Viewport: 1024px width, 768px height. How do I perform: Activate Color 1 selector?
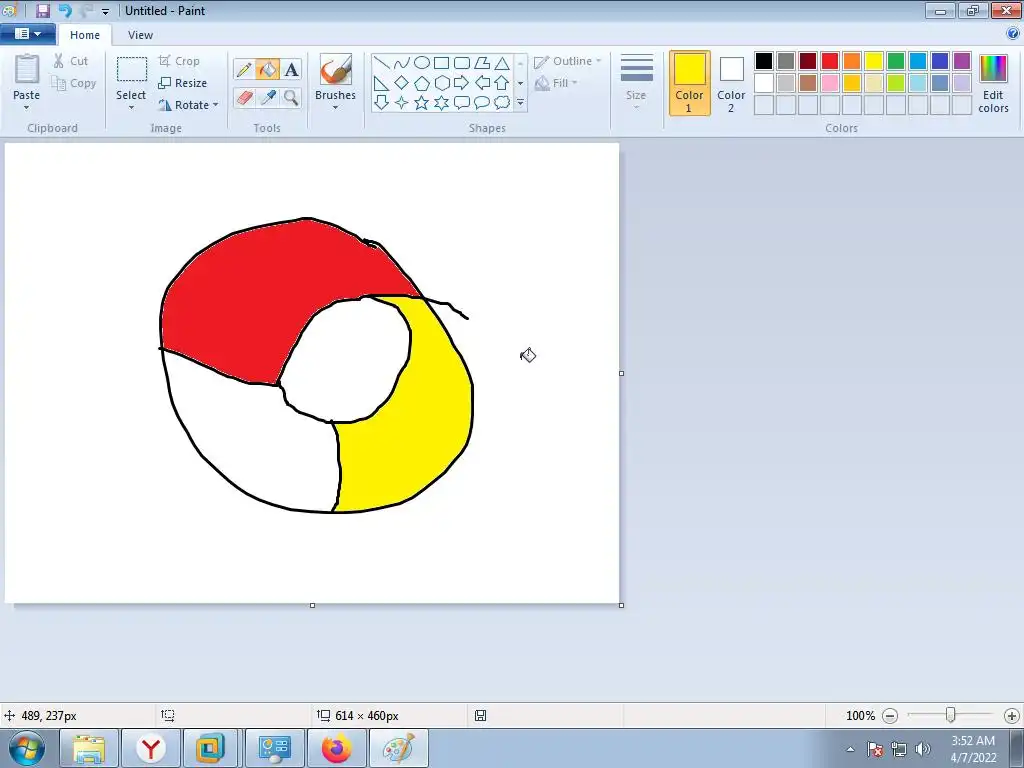point(690,84)
